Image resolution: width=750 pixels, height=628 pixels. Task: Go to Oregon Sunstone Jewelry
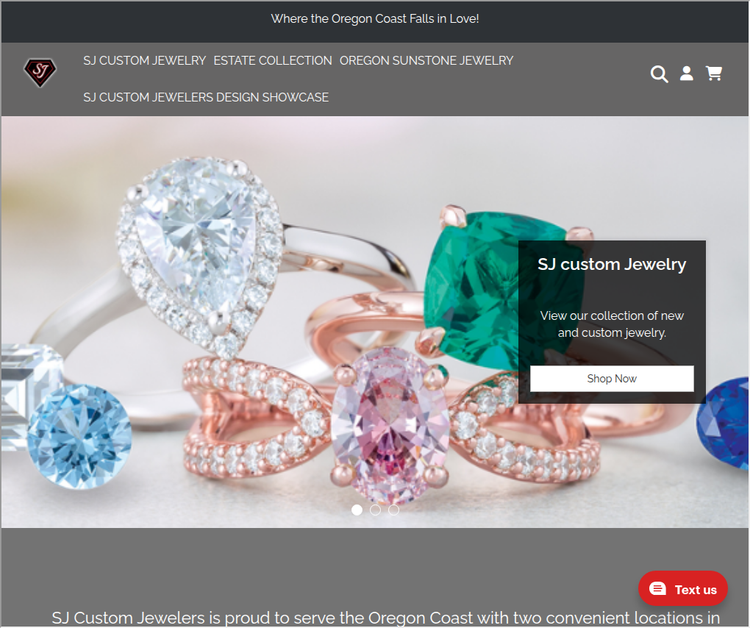(x=426, y=61)
